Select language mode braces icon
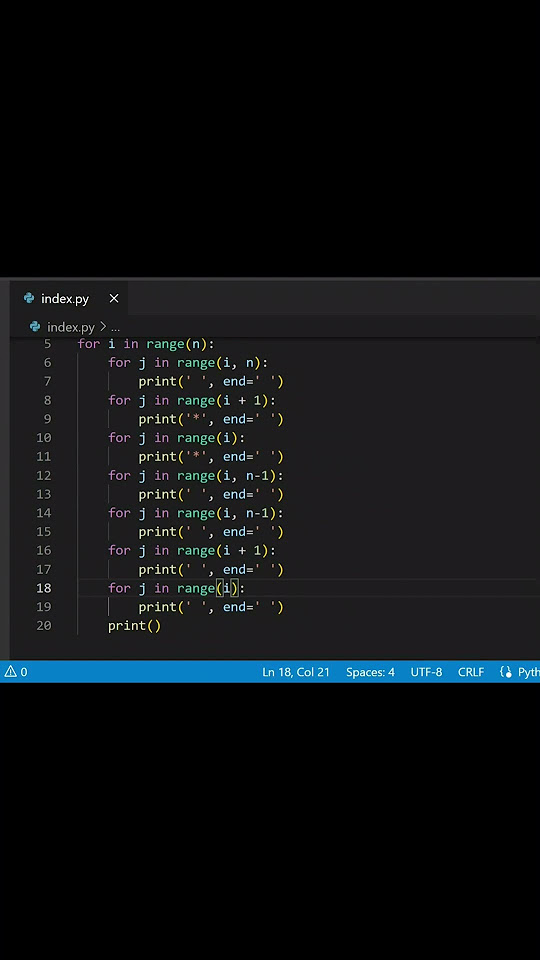 (x=506, y=672)
